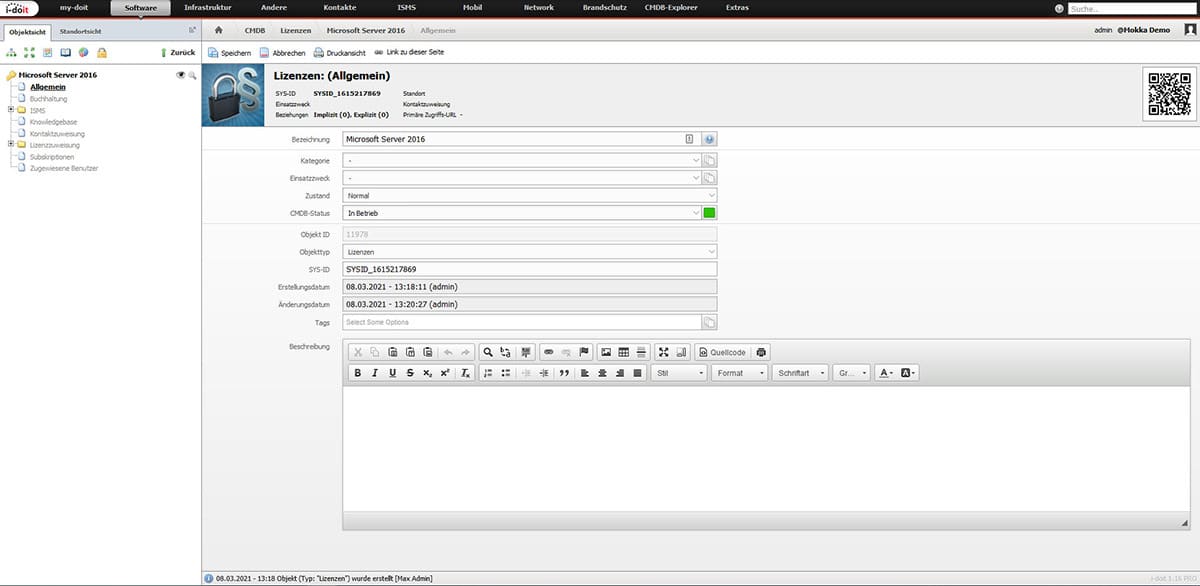Open the Stil dropdown in editor

point(680,373)
